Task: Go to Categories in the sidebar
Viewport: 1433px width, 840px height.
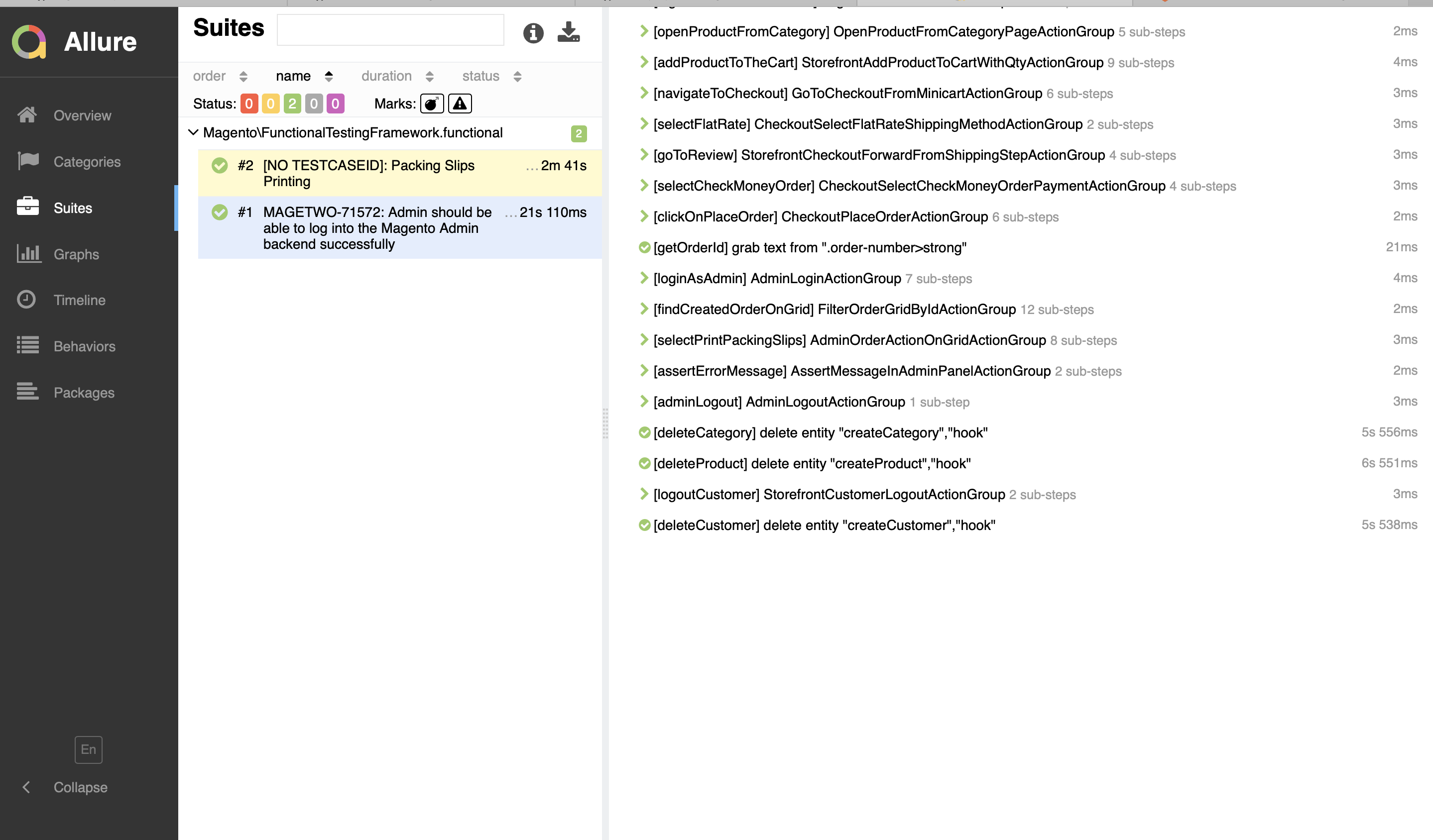Action: tap(87, 162)
